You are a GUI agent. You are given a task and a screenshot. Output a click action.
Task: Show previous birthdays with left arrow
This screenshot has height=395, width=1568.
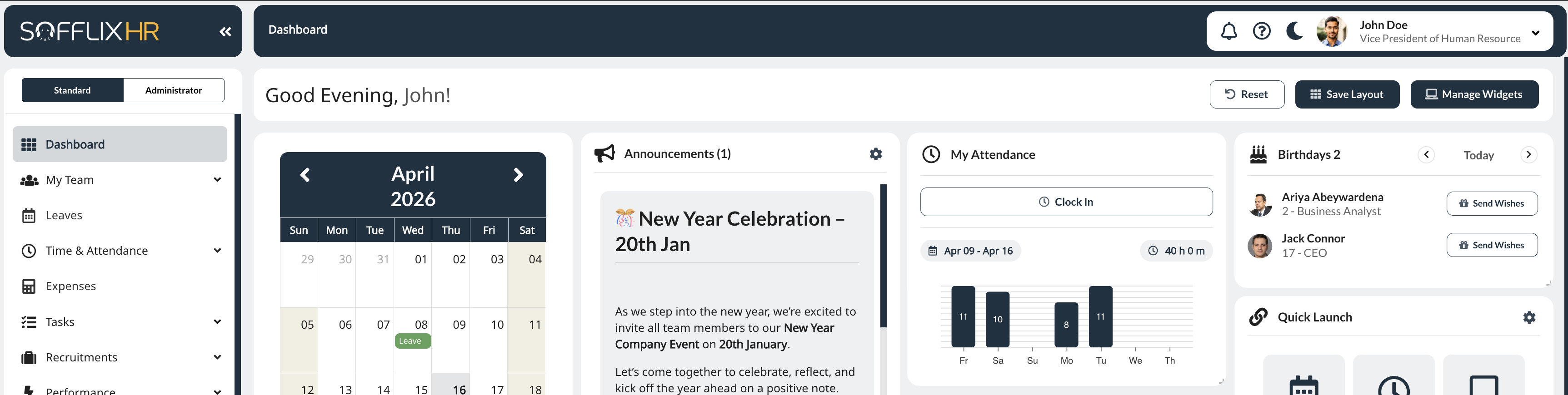click(1426, 154)
